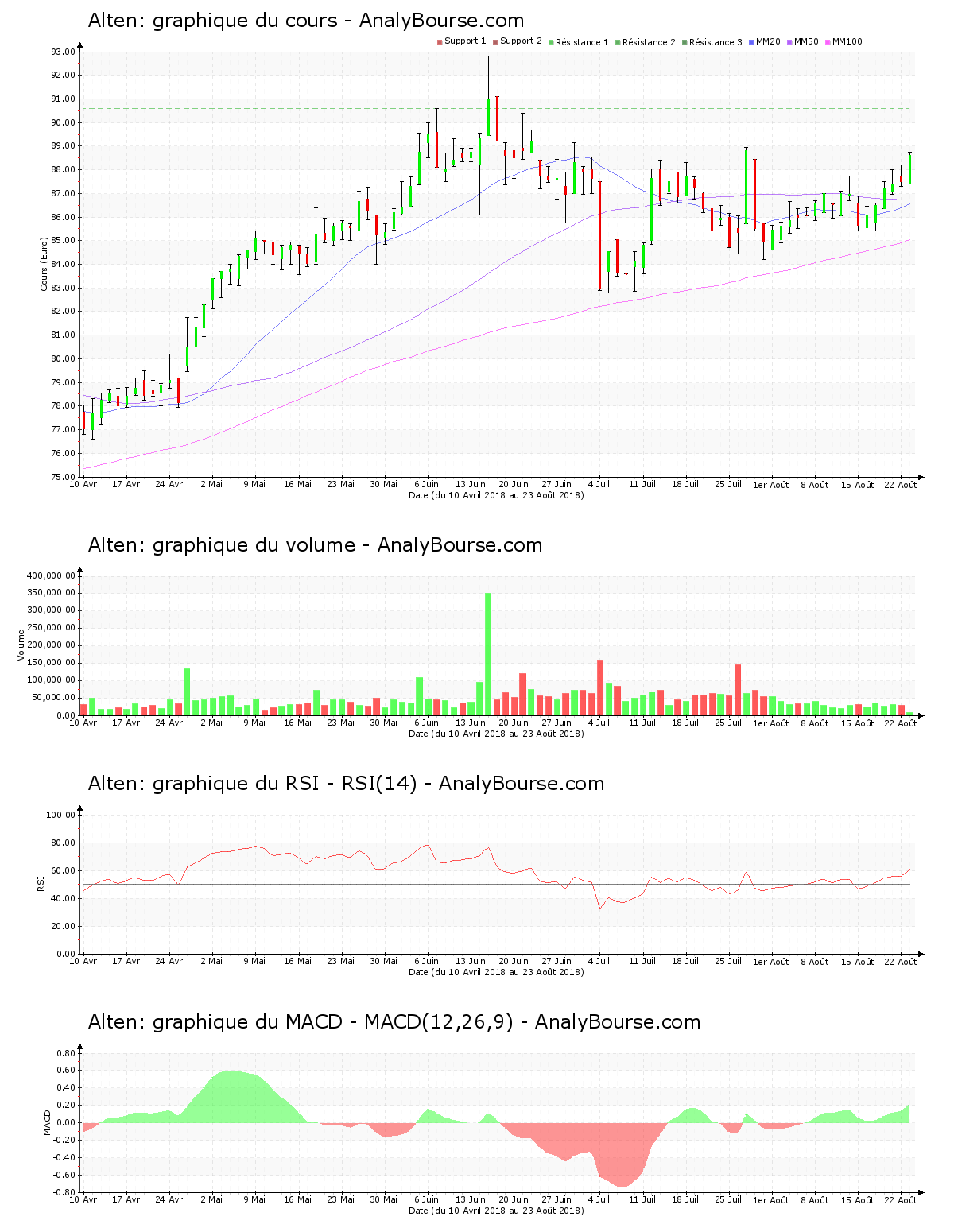Image resolution: width=954 pixels, height=1232 pixels.
Task: Select the Résistance 2 legend label
Action: (649, 42)
